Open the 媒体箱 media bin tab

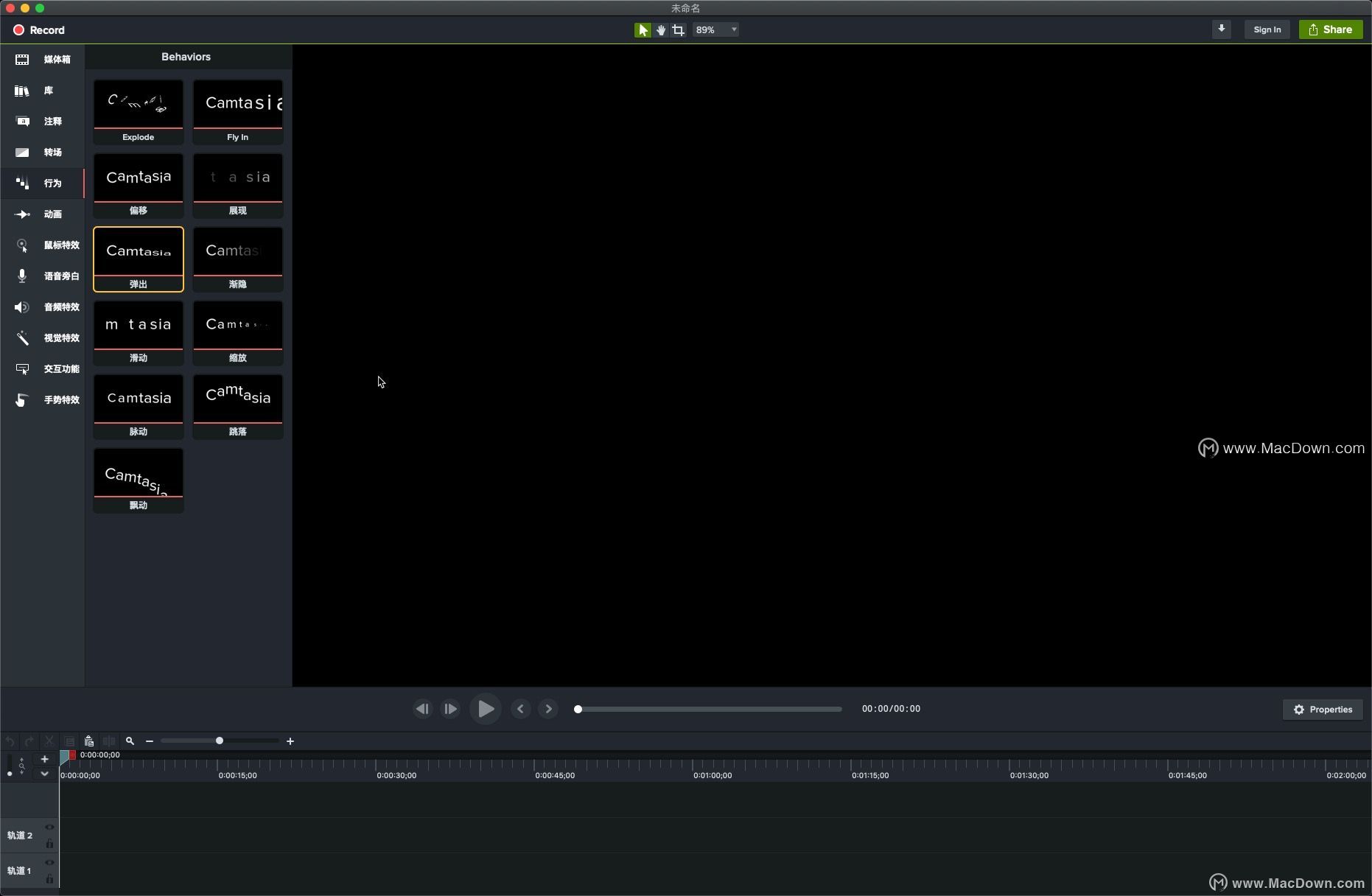(x=43, y=60)
